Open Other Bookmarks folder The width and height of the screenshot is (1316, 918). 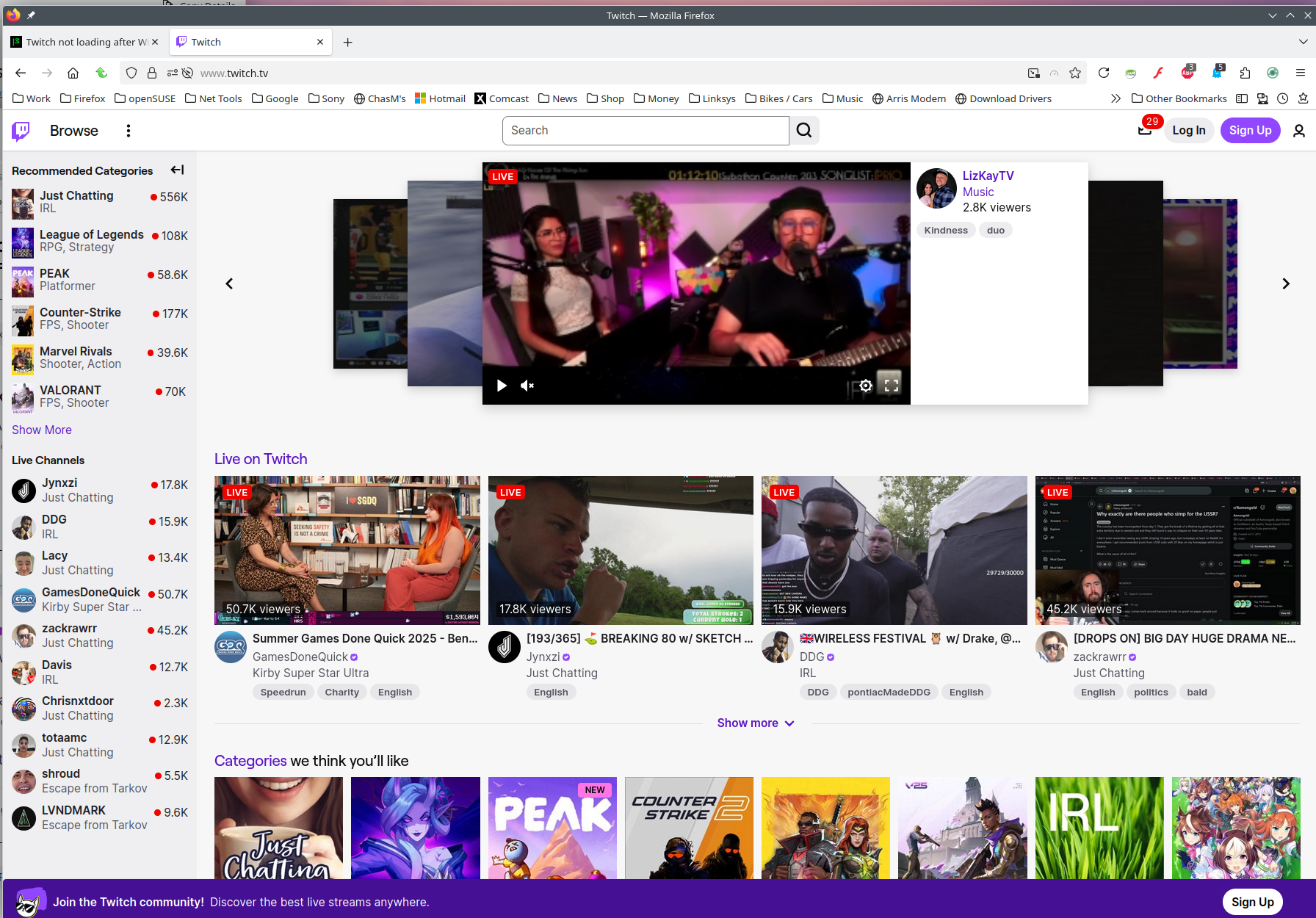1179,98
